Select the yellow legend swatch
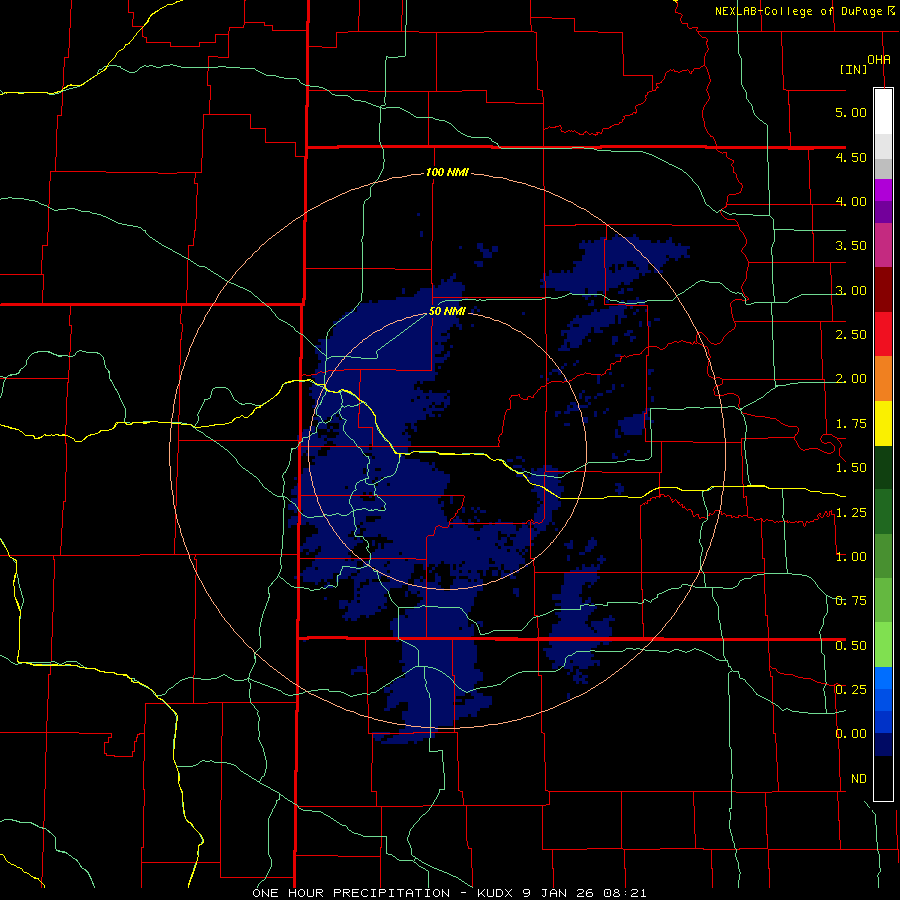This screenshot has width=900, height=900. (883, 424)
